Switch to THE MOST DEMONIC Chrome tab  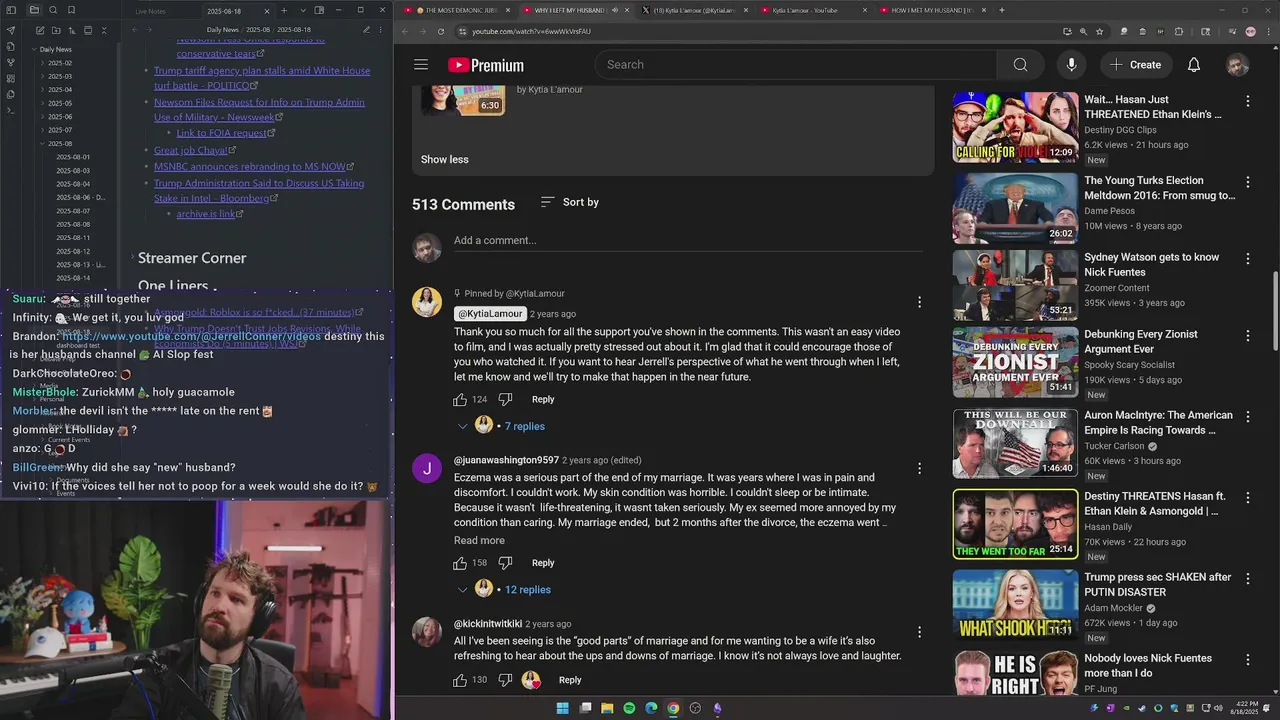pos(460,10)
